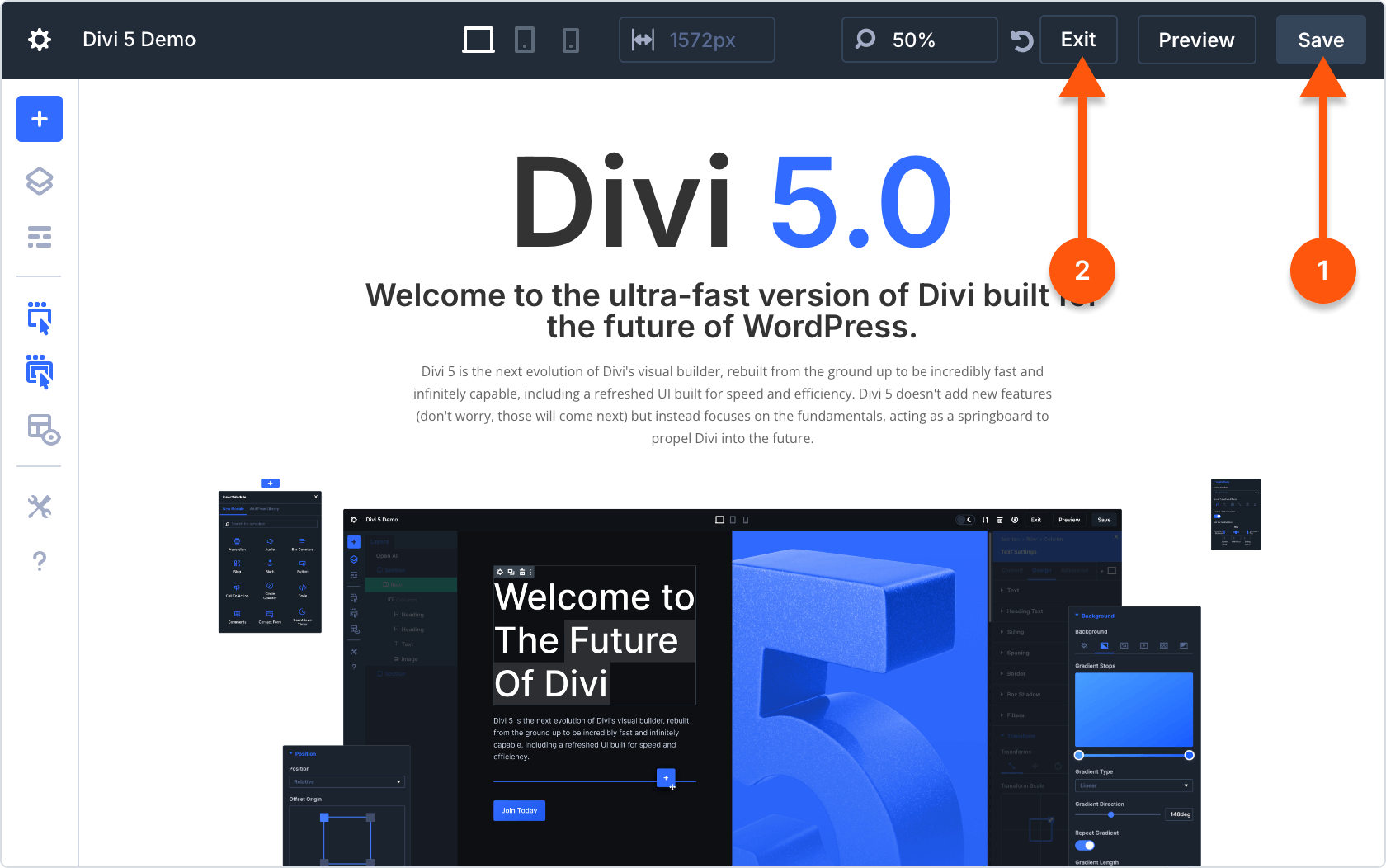
Task: Click the large Preview button in the main top bar
Action: point(1196,40)
